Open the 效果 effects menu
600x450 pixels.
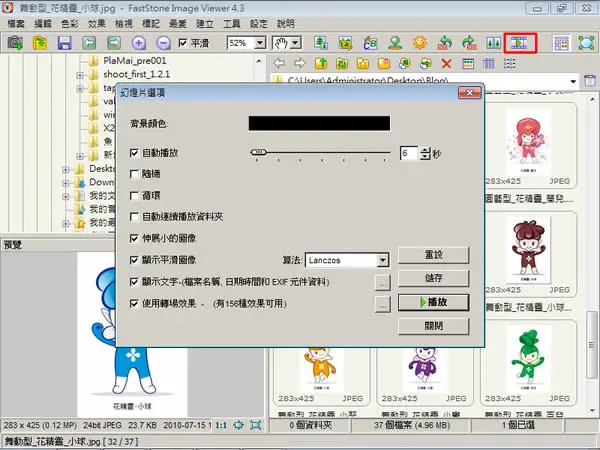click(97, 24)
